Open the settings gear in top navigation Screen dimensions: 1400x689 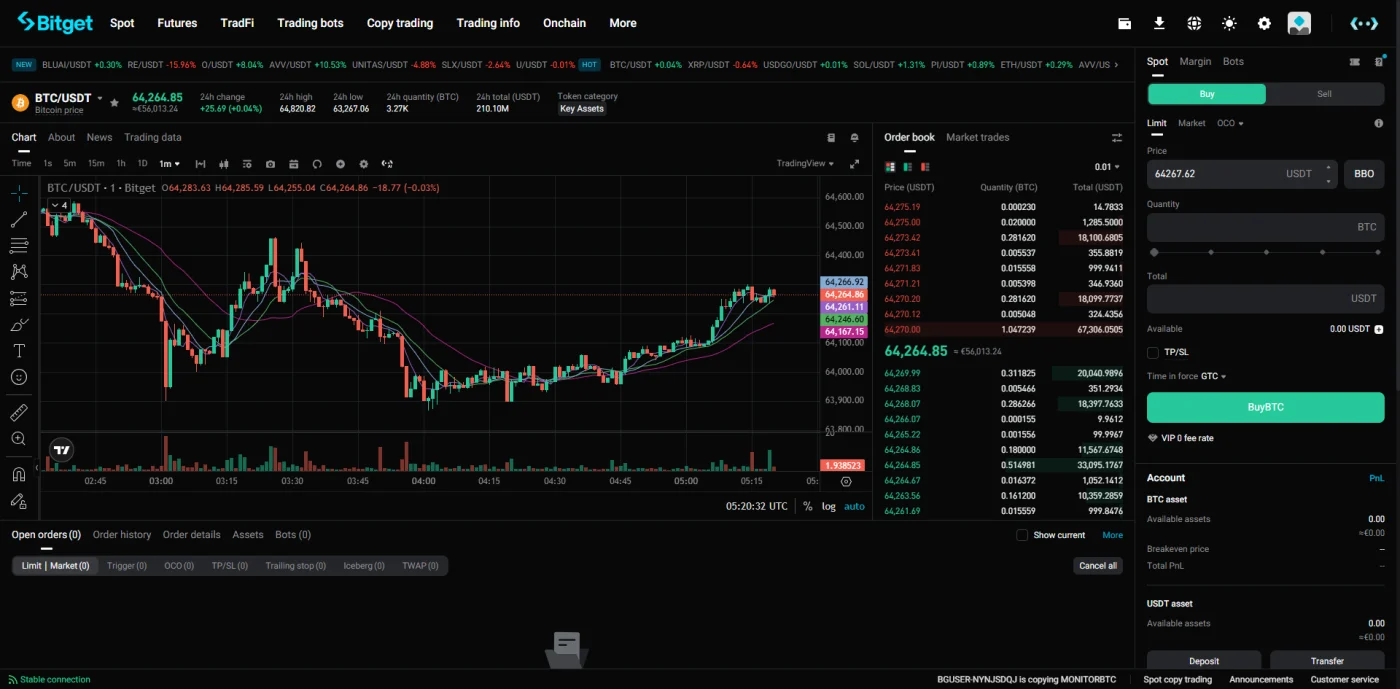tap(1264, 23)
